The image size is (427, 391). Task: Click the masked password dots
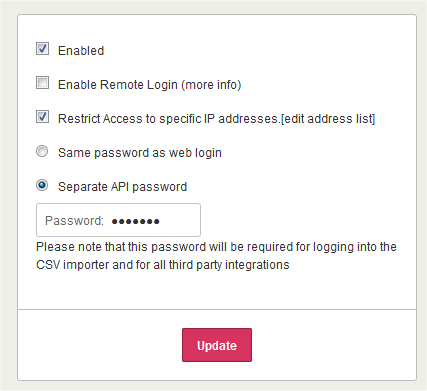coord(135,221)
